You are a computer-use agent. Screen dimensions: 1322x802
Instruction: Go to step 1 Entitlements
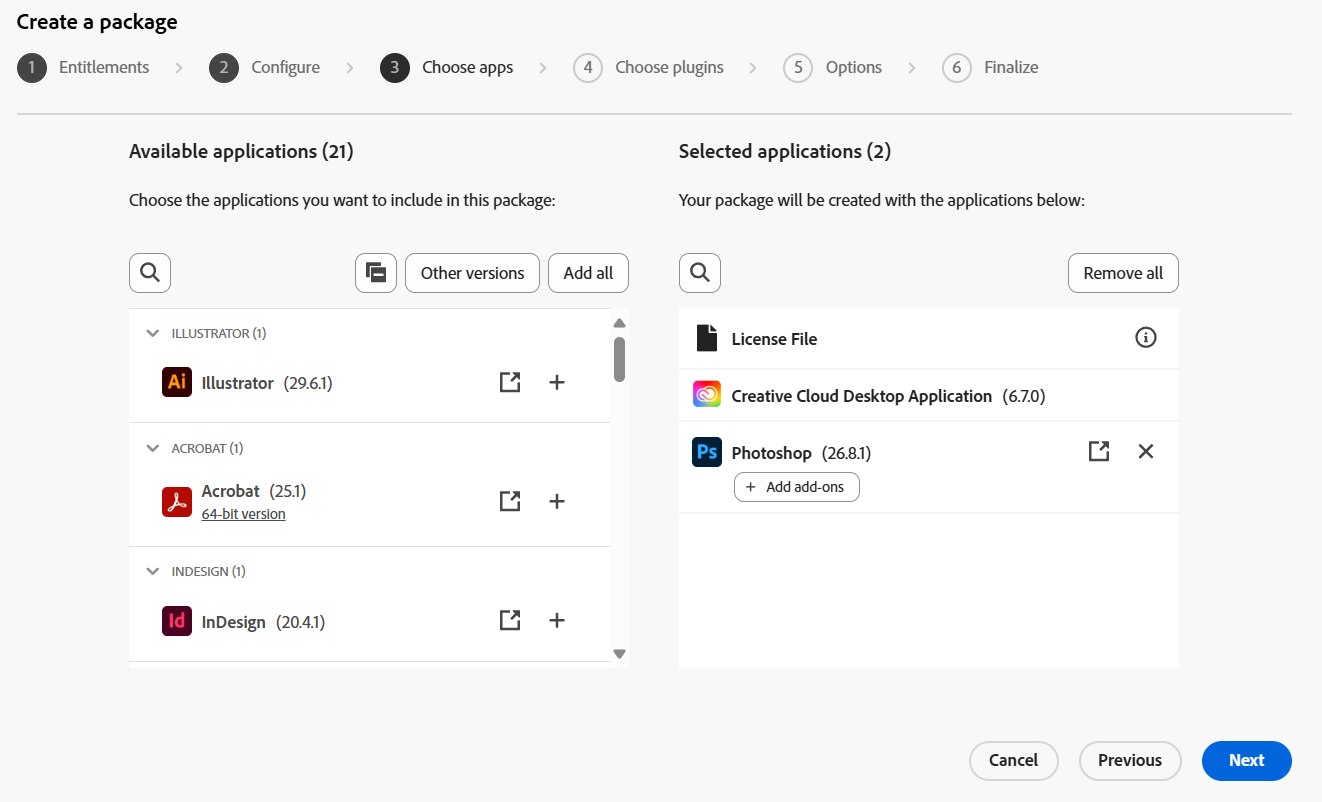tap(84, 68)
